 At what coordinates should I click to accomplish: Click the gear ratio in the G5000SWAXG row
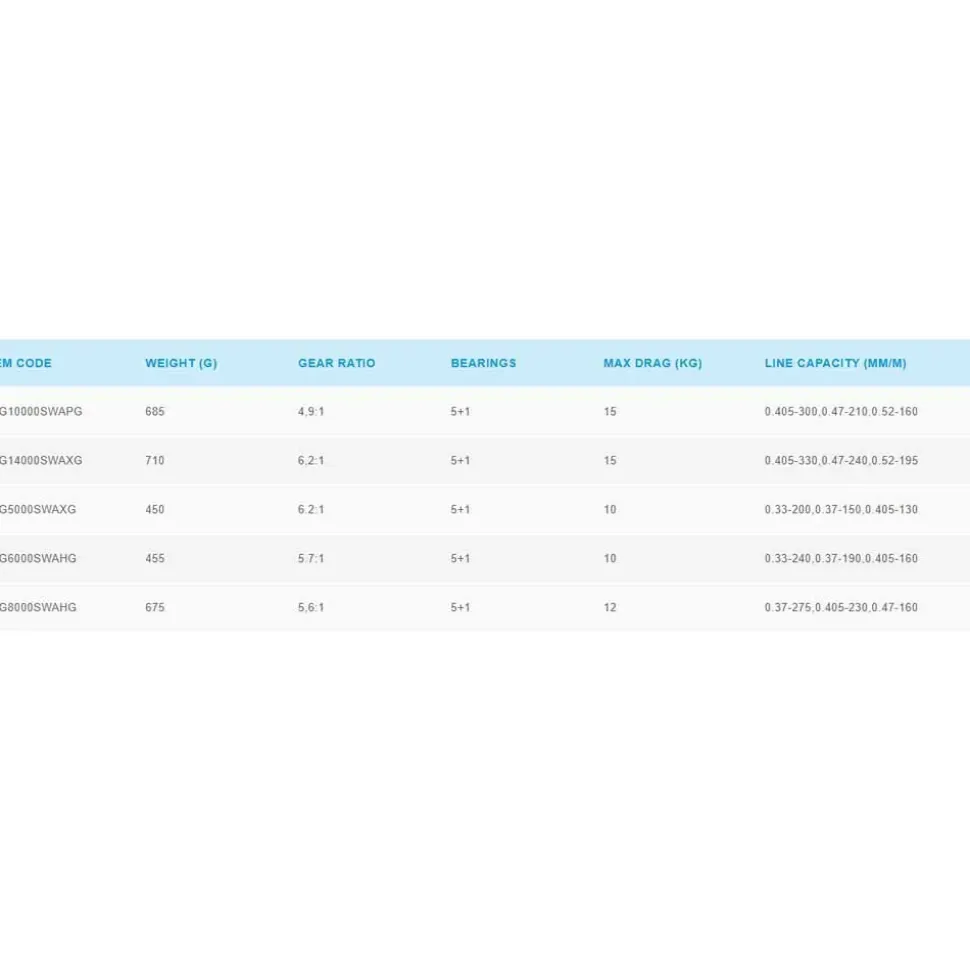coord(311,510)
